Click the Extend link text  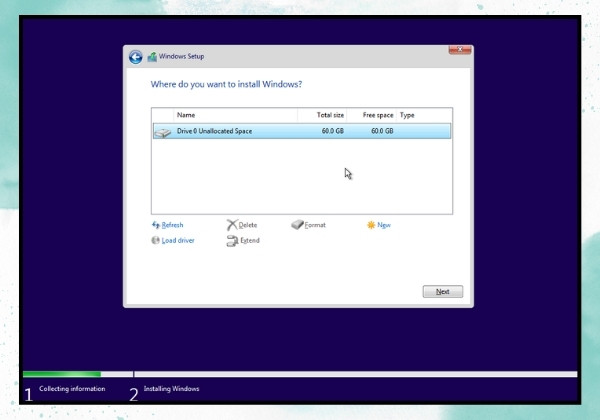point(250,240)
